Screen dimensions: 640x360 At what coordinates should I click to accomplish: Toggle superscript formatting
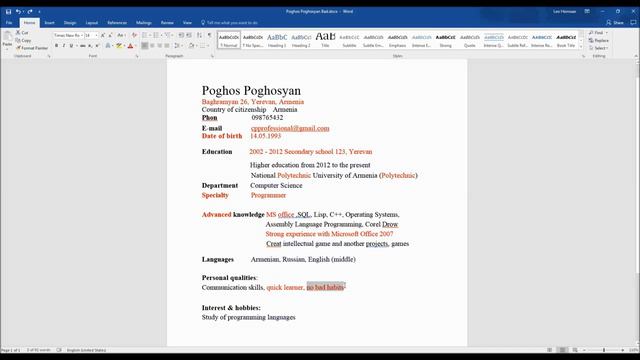[x=97, y=46]
